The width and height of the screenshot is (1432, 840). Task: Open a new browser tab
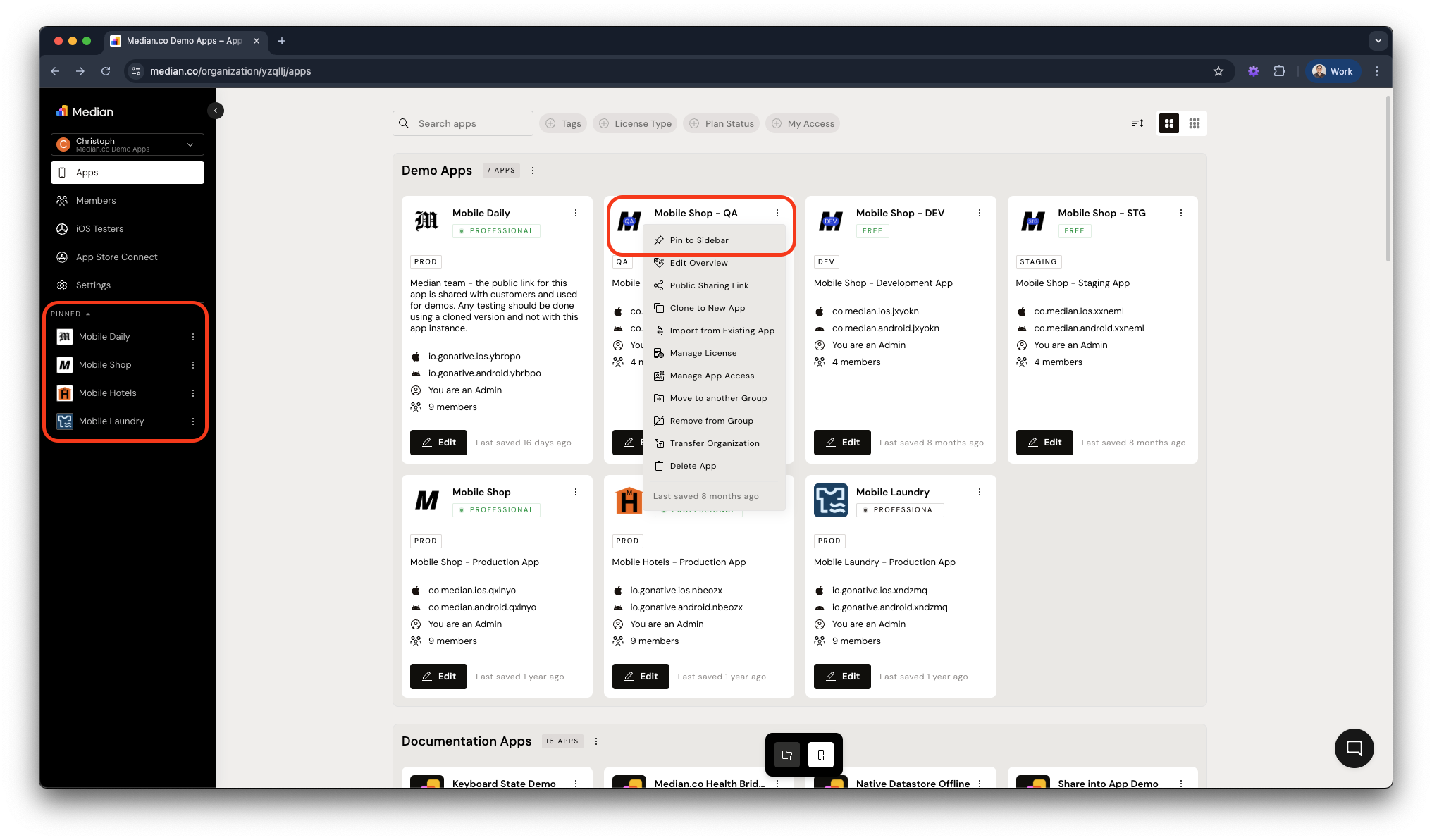(x=282, y=41)
